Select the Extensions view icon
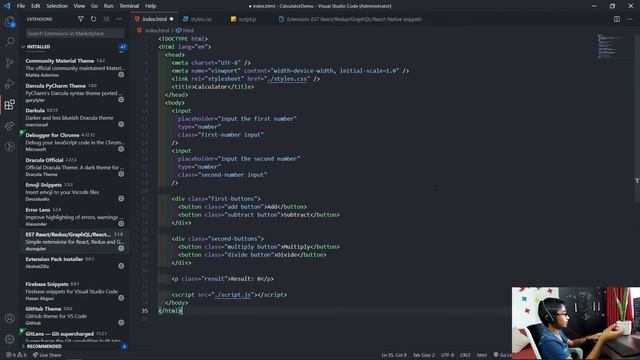Viewport: 640px width, 360px height. pyautogui.click(x=9, y=104)
